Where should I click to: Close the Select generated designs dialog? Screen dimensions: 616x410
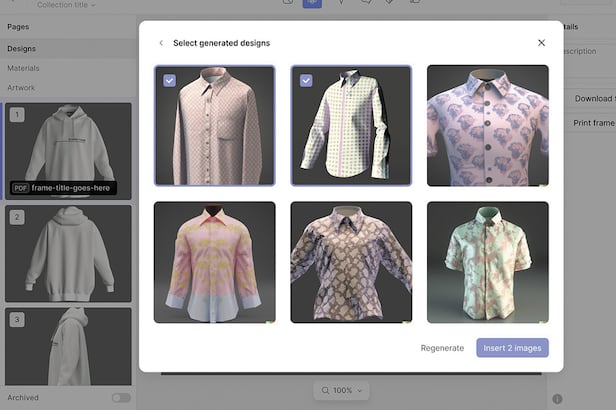541,43
